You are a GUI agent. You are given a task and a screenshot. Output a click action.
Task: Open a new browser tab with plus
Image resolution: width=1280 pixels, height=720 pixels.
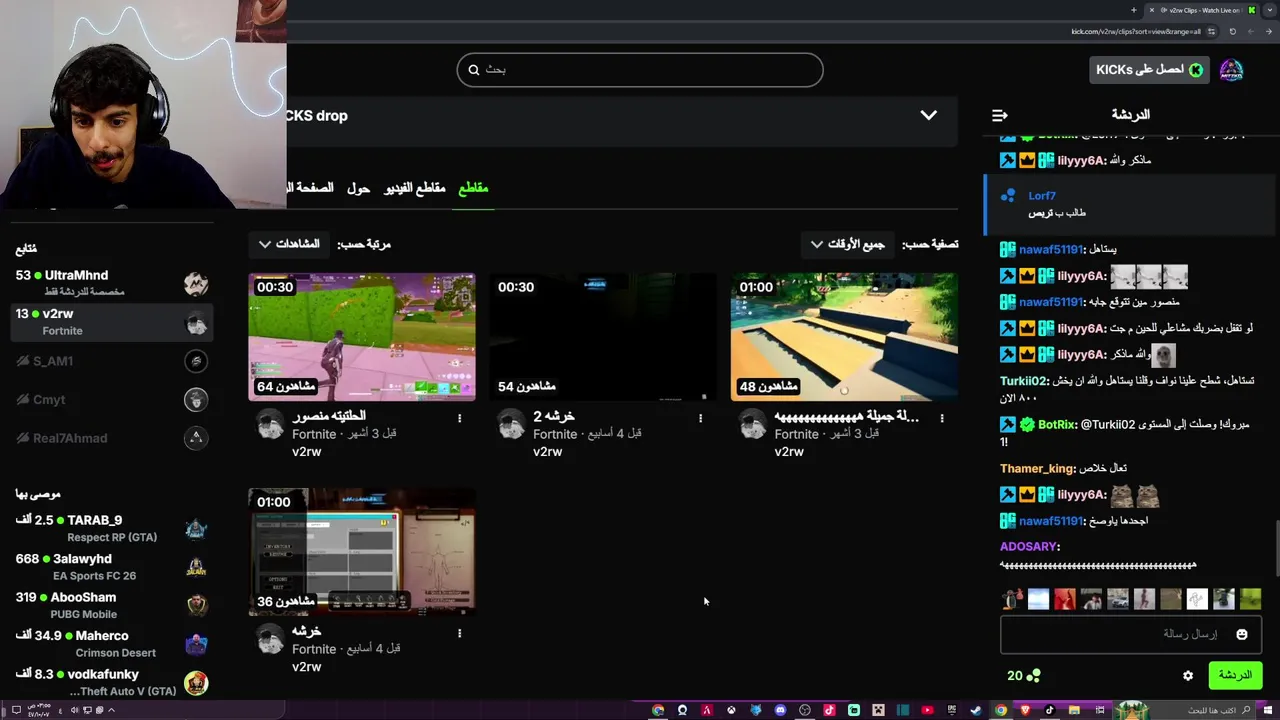(x=1134, y=10)
